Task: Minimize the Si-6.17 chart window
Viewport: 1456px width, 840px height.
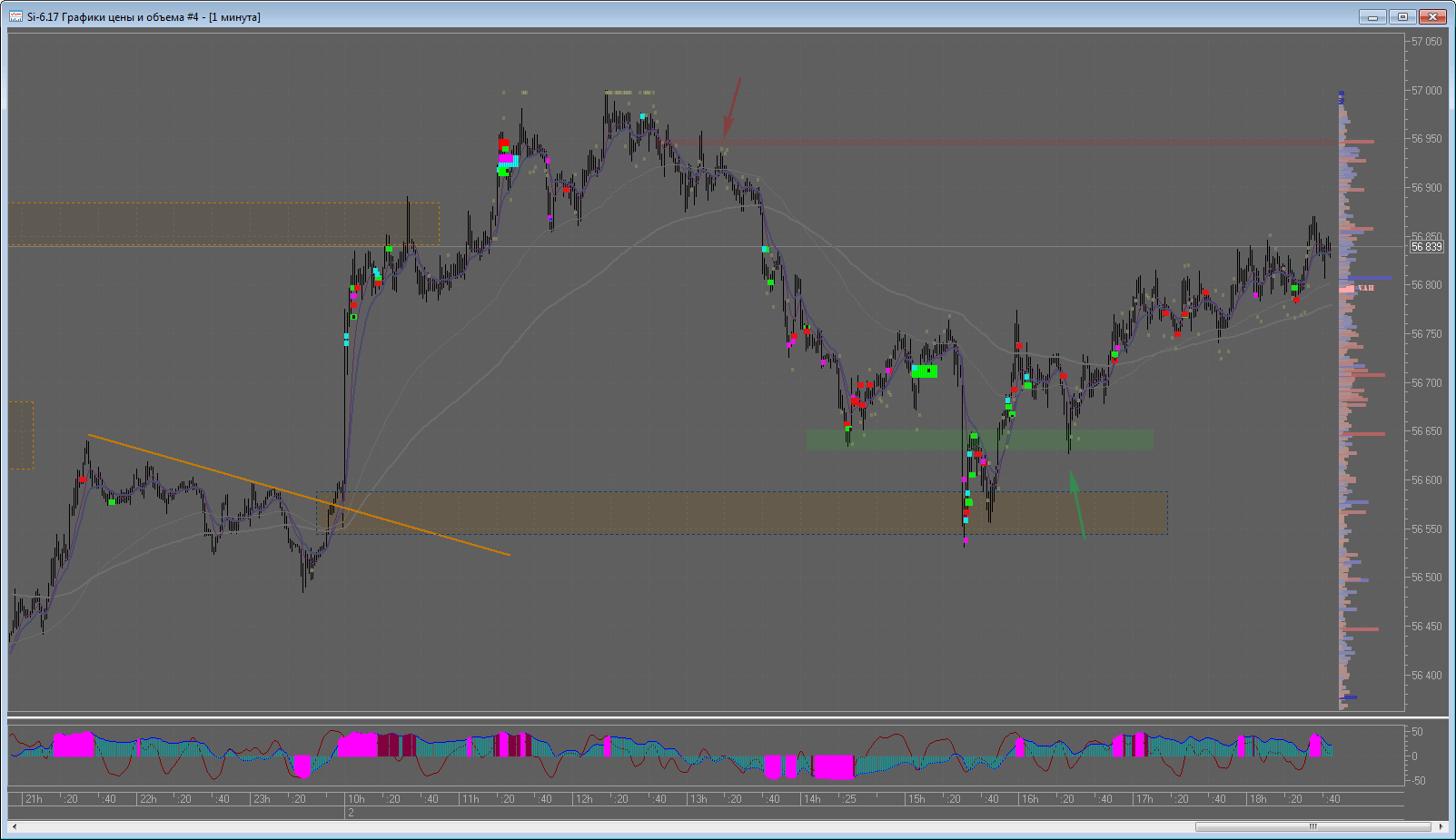Action: pyautogui.click(x=1372, y=16)
